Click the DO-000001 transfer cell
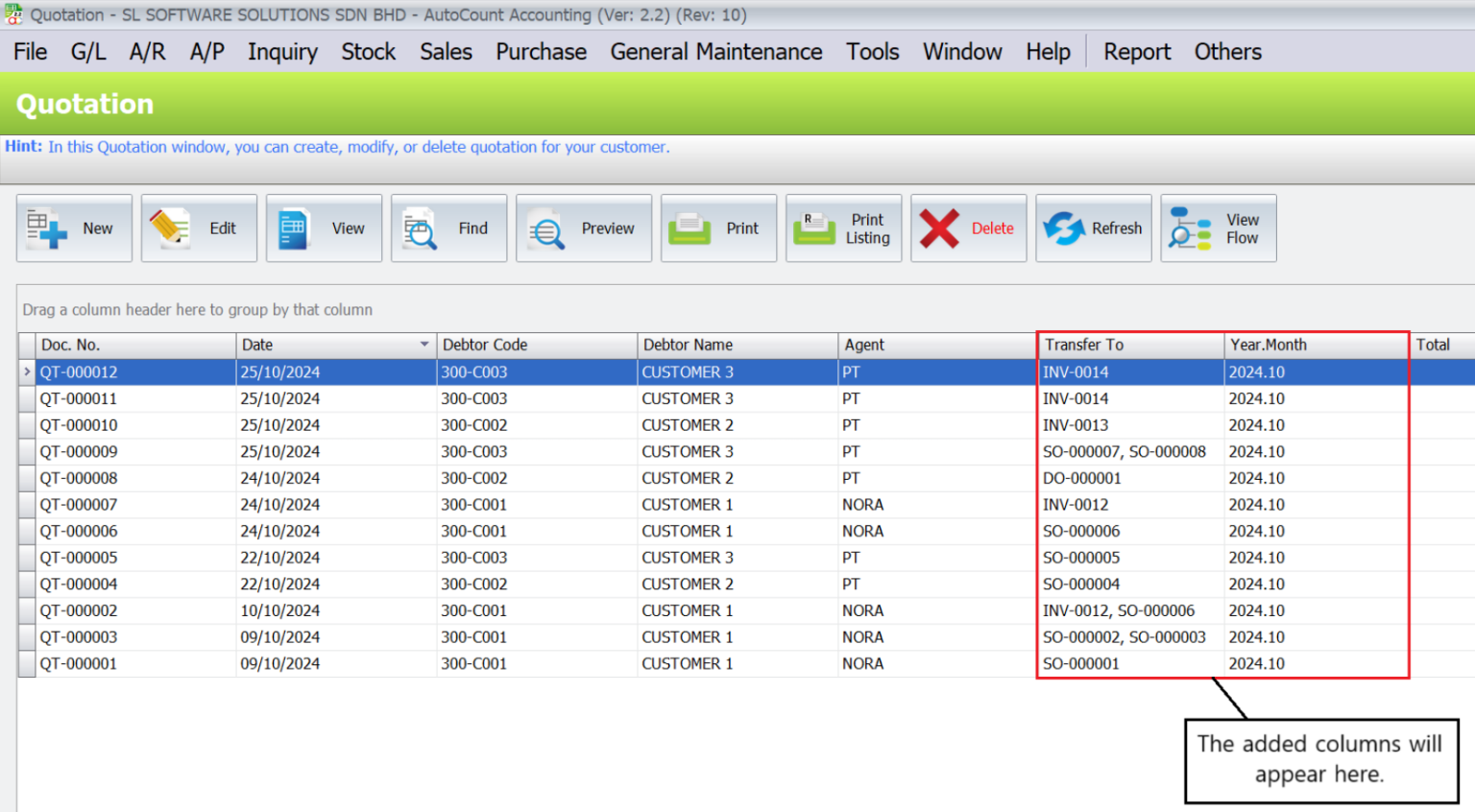This screenshot has width=1475, height=812. 1131,478
